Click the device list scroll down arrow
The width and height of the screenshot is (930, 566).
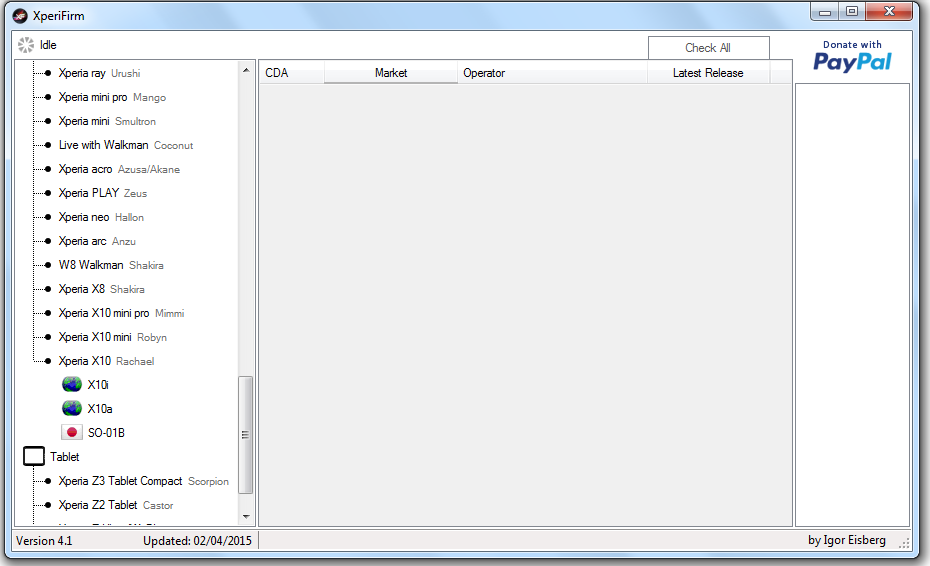pyautogui.click(x=246, y=517)
